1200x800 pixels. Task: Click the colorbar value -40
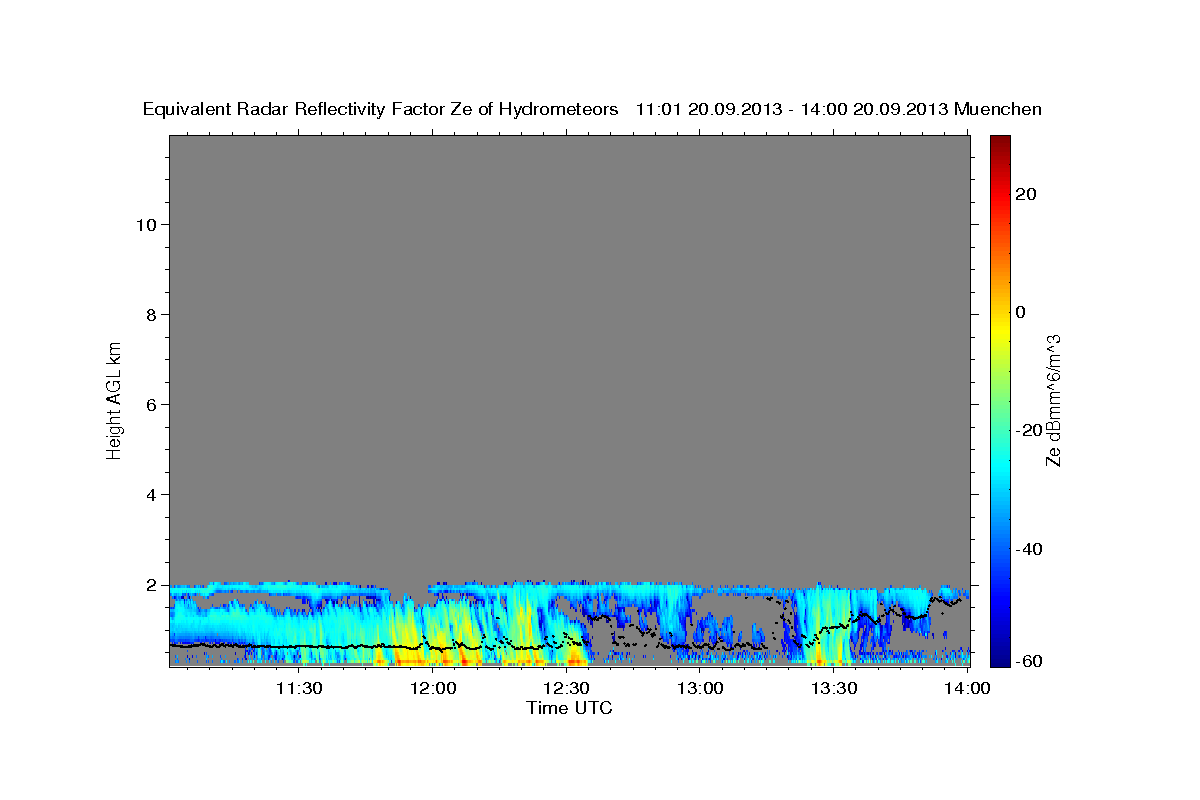[1027, 548]
